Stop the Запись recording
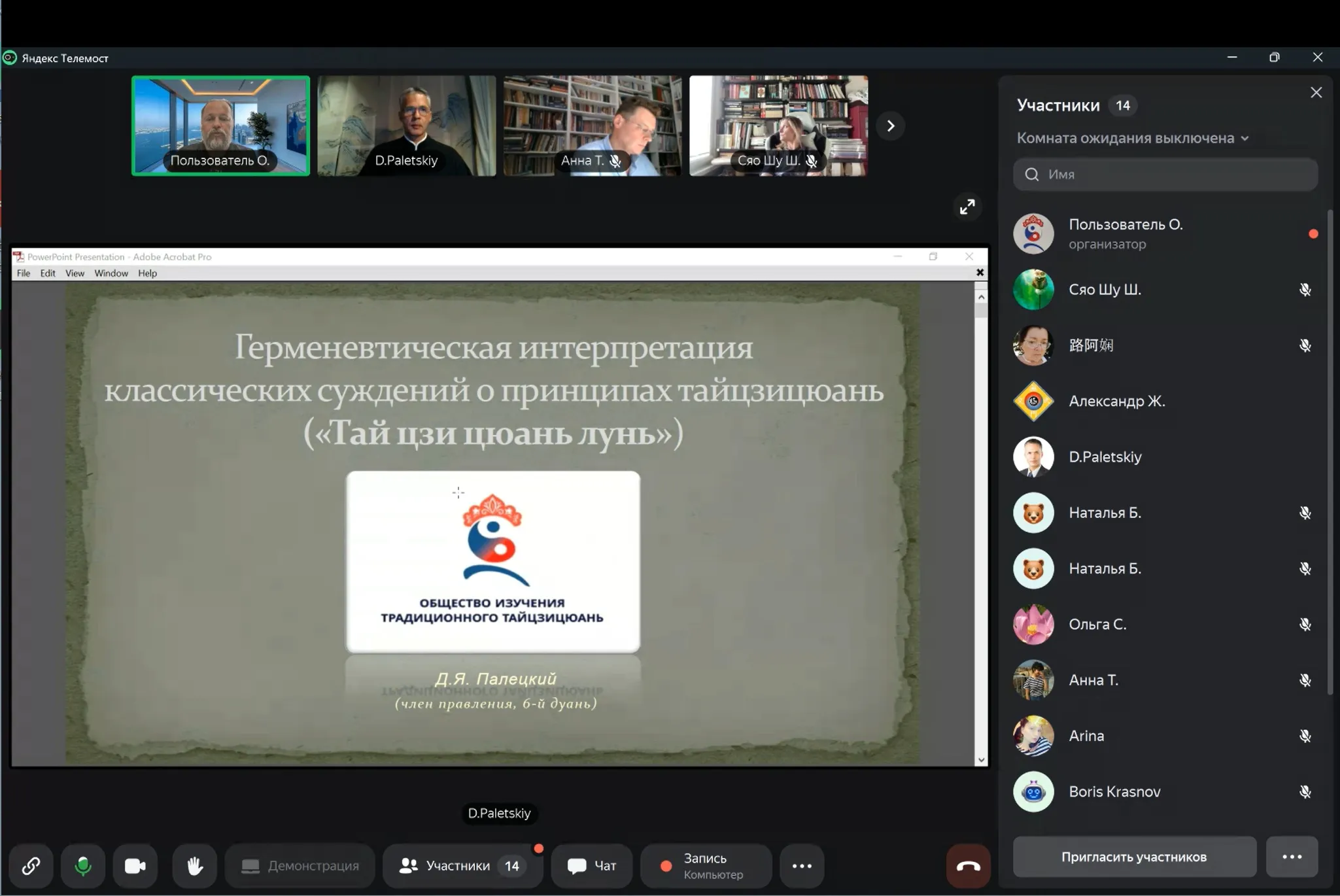The image size is (1340, 896). click(x=706, y=866)
